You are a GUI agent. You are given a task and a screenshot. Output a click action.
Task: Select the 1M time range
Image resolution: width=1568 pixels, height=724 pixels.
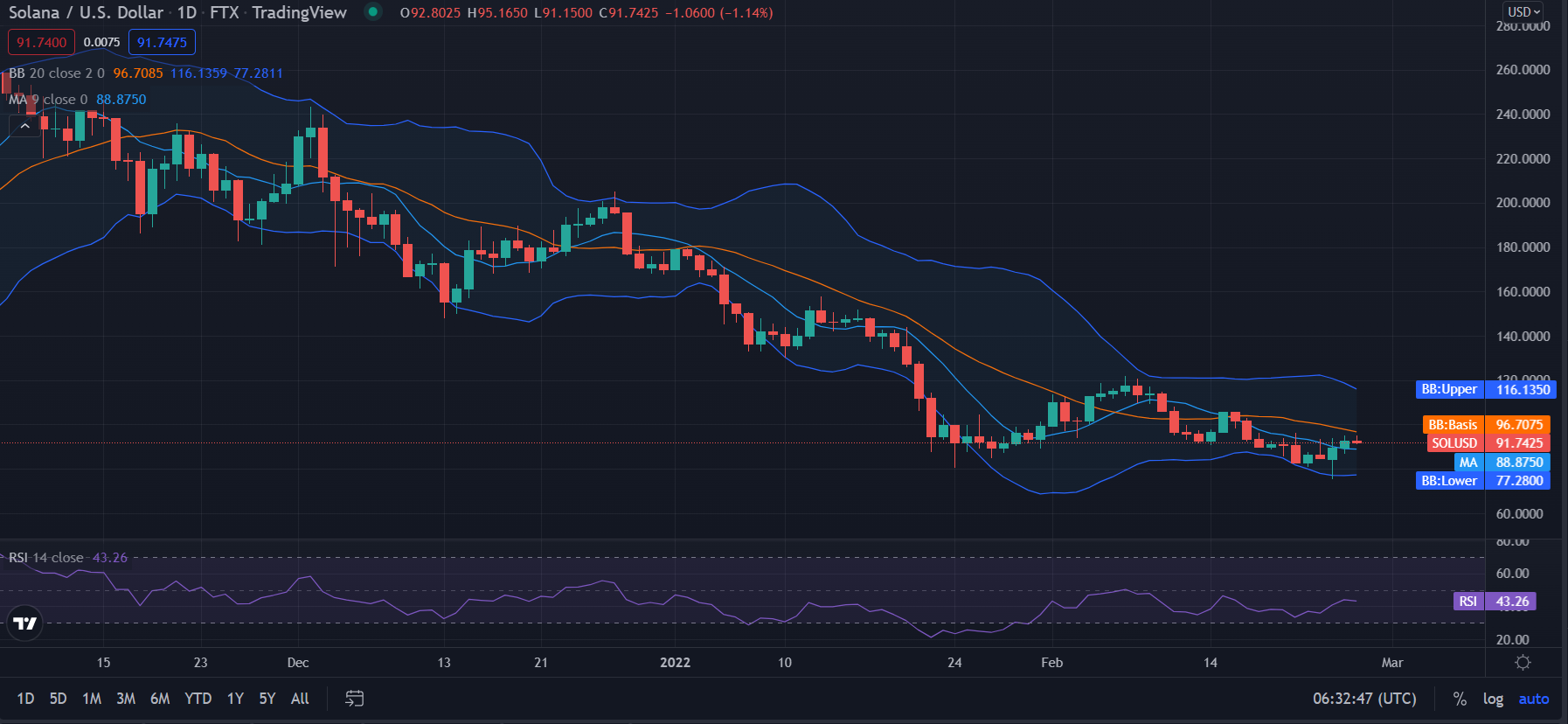[92, 699]
